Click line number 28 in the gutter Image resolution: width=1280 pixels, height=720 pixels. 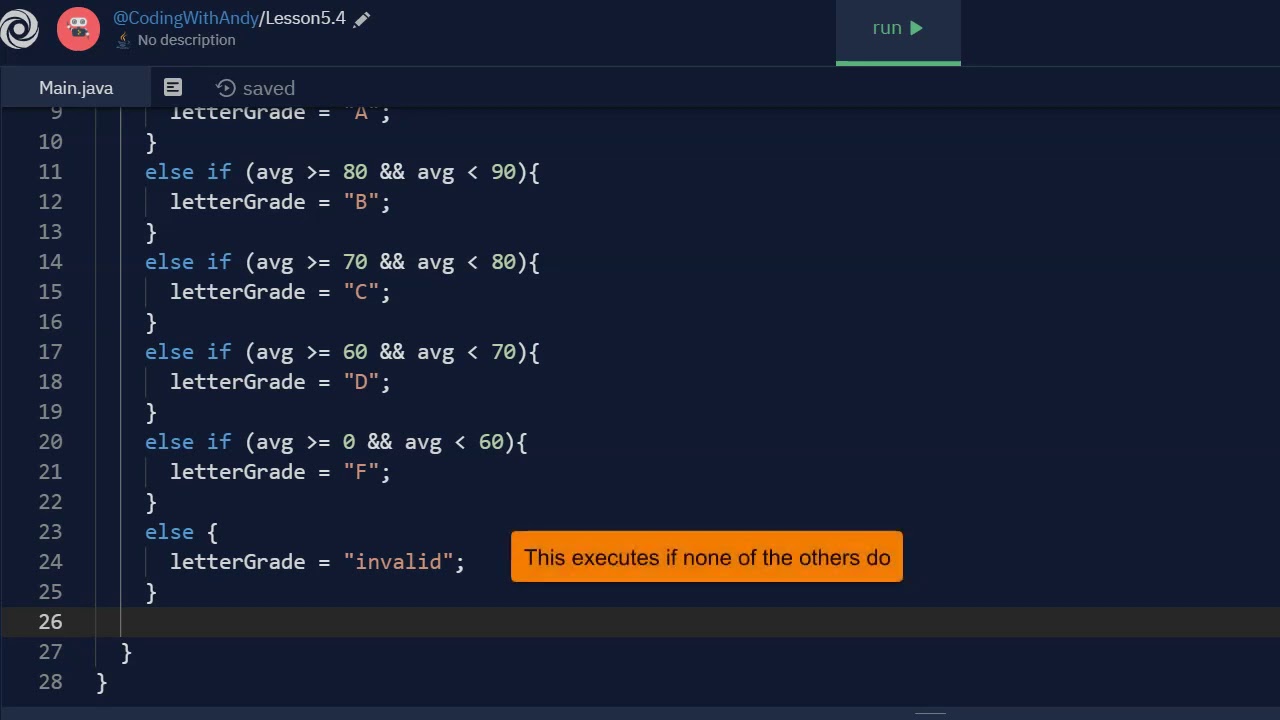pyautogui.click(x=50, y=682)
